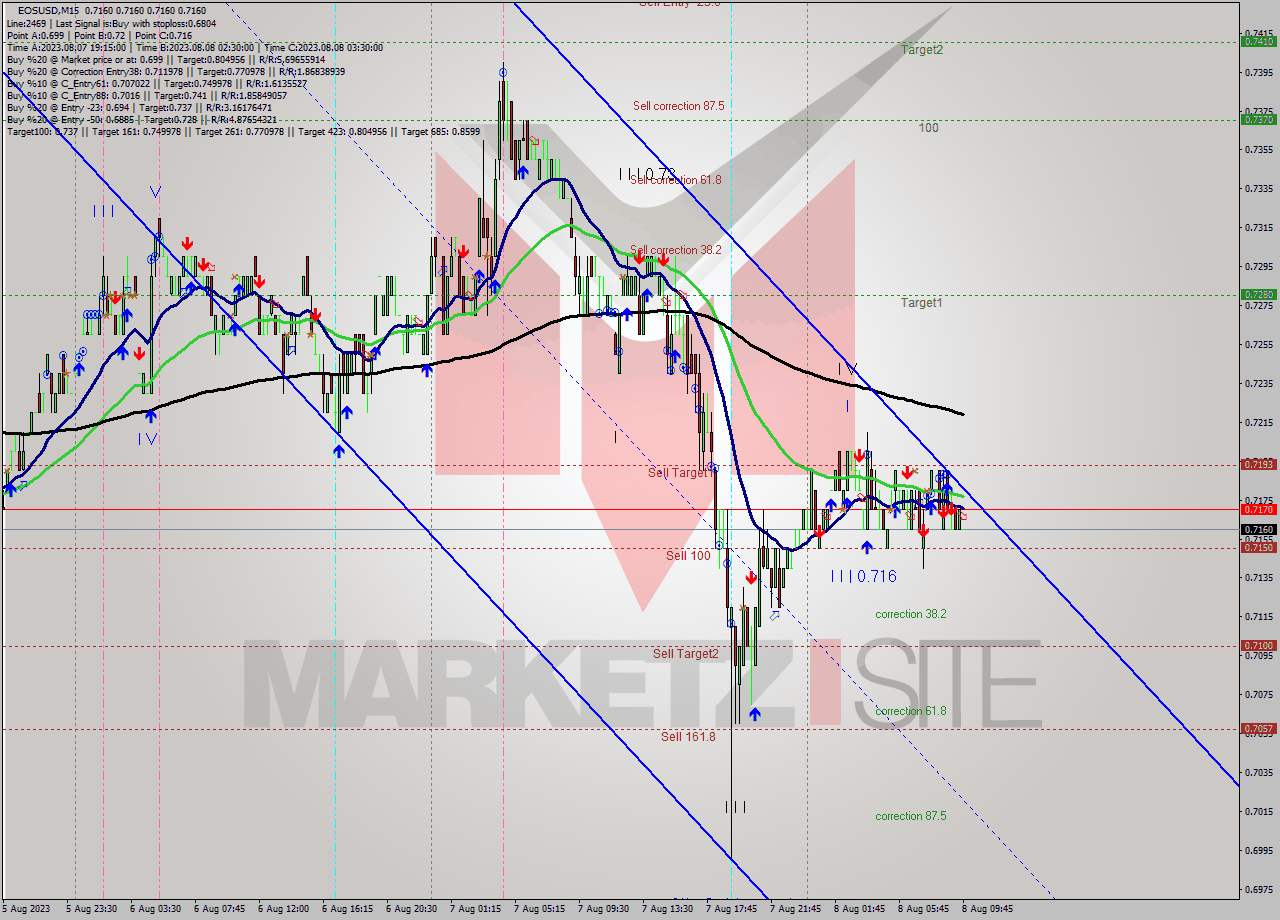The width and height of the screenshot is (1280, 920).
Task: Click the black 0.7160 current price tag
Action: (1258, 529)
